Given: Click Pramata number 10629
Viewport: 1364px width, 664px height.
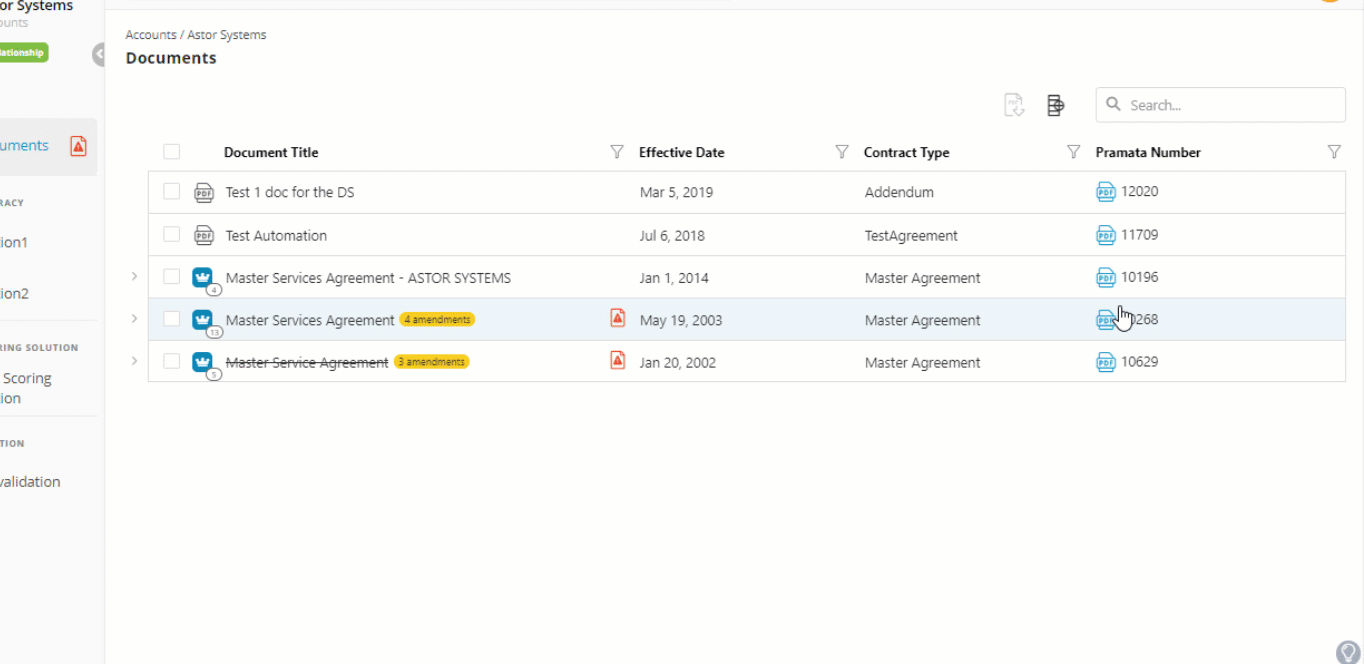Looking at the screenshot, I should (1140, 362).
